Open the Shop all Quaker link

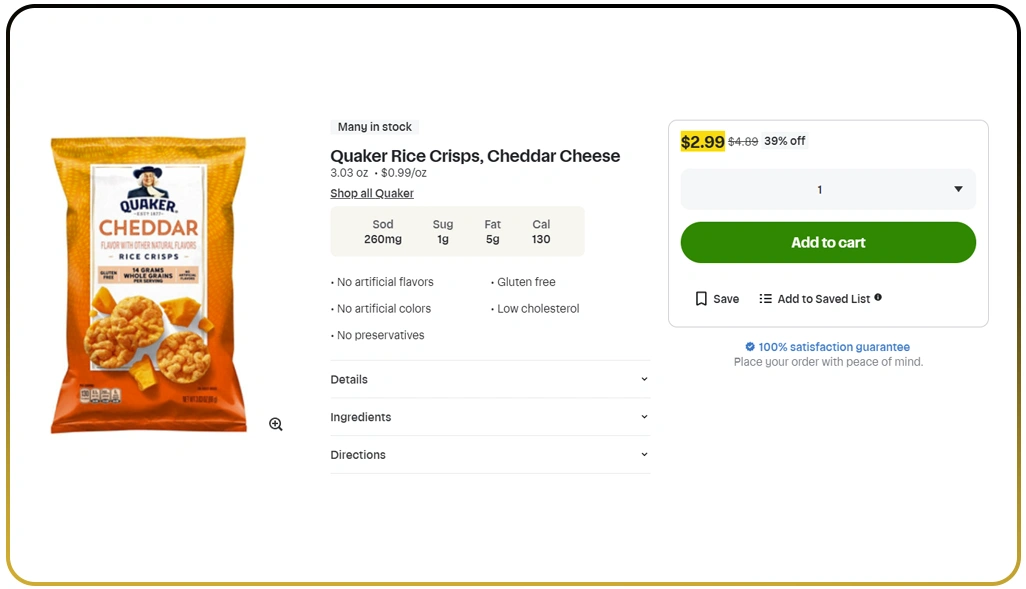372,194
